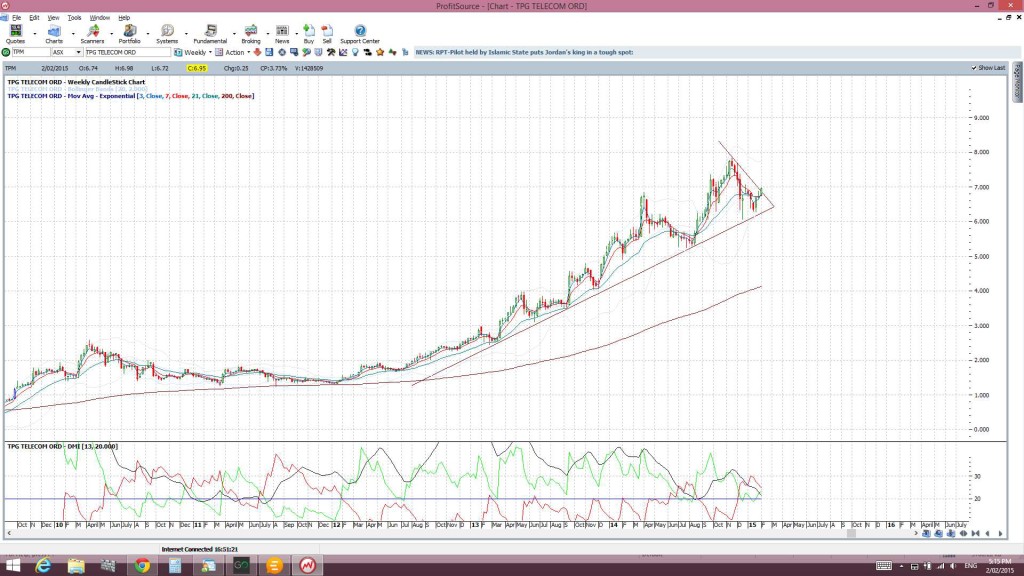Screen dimensions: 1024x576
Task: Open the touch keyboard tray icon
Action: 884,566
